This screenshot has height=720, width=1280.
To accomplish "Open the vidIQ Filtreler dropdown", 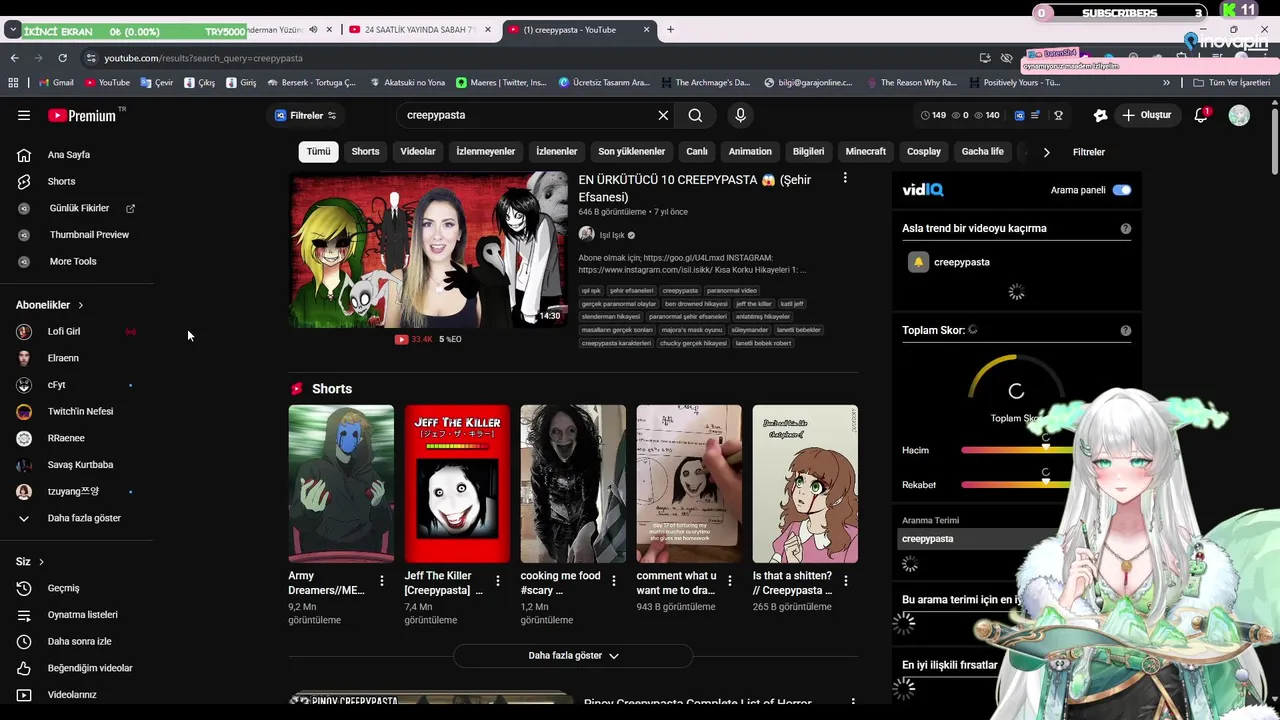I will coord(305,115).
